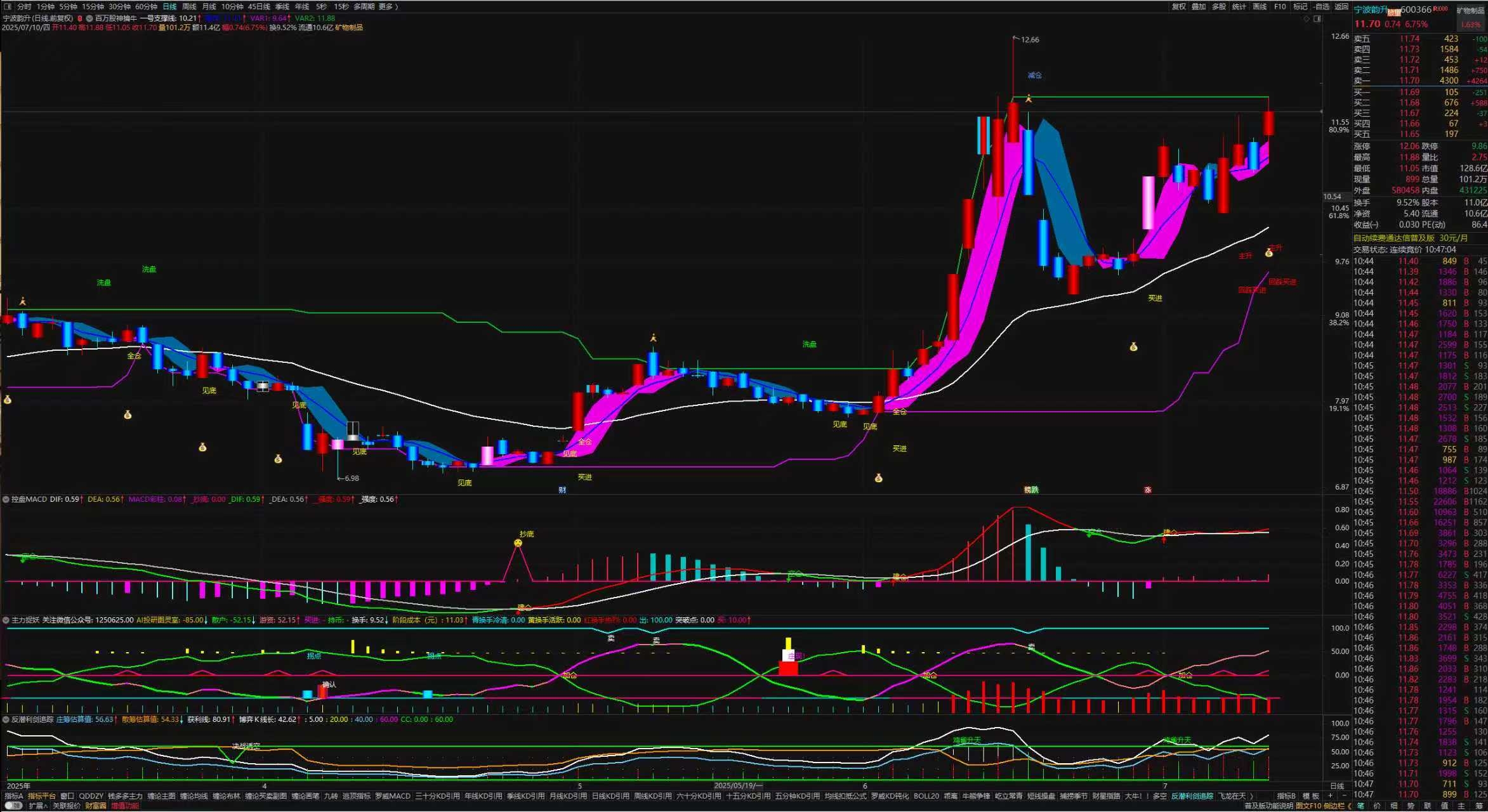Click the 财富圈 link at the bottom
The image size is (1488, 812).
click(96, 806)
